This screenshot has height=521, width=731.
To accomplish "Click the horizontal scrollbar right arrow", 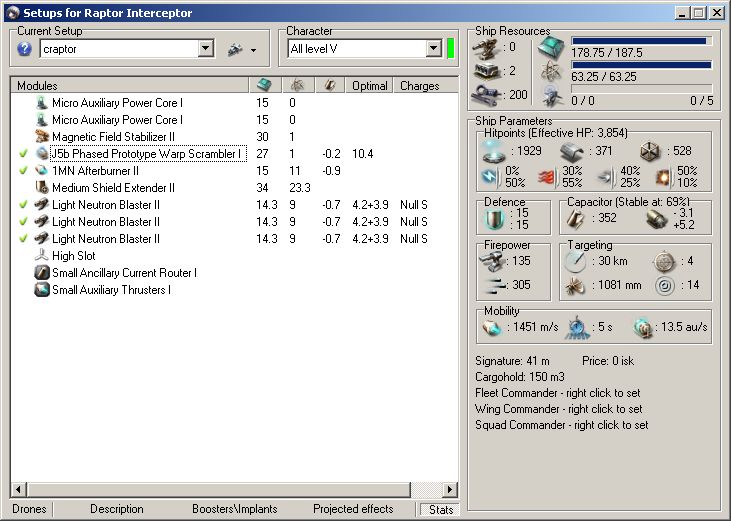I will click(449, 489).
